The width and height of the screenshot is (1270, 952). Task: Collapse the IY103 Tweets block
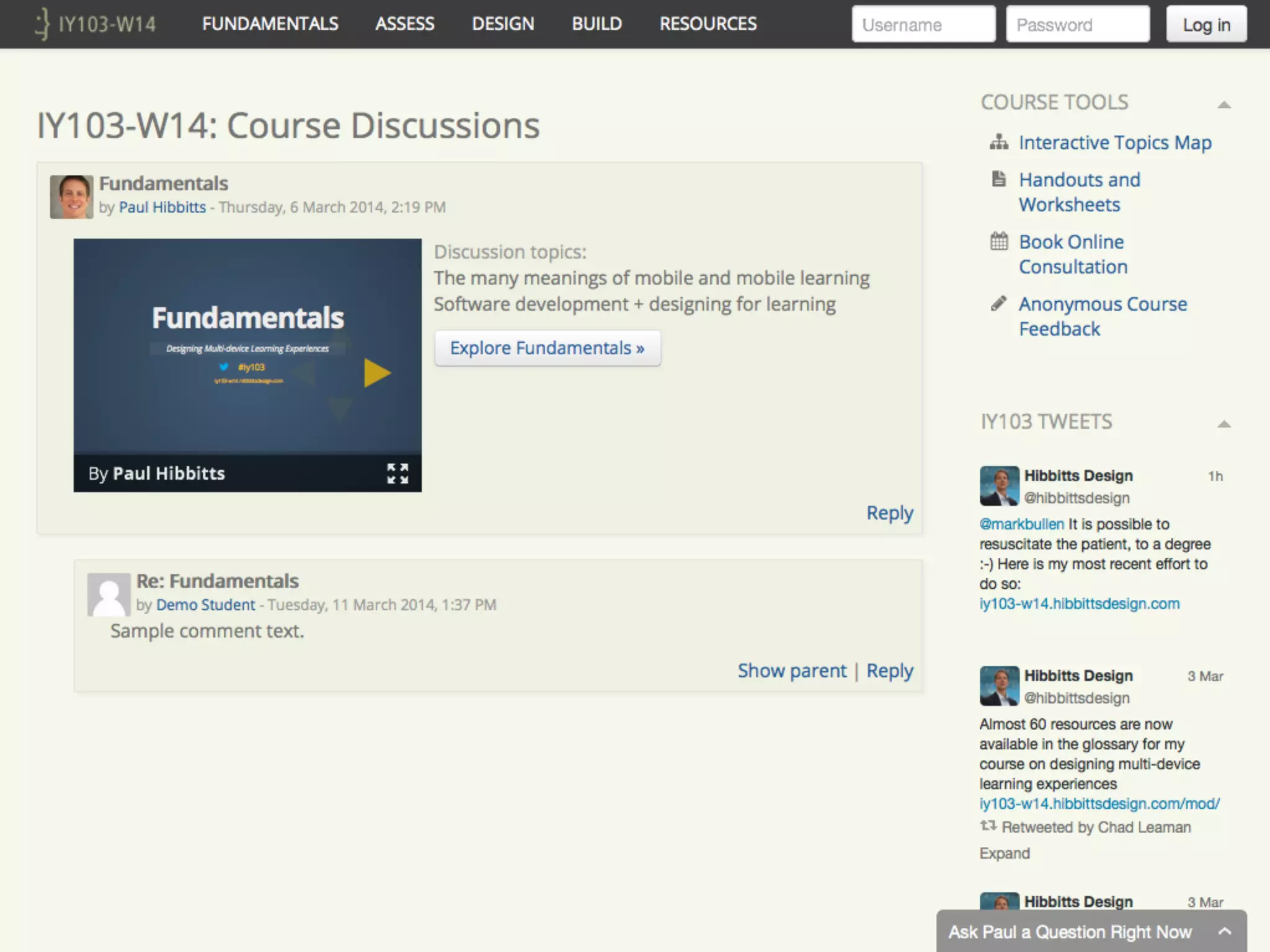coord(1223,425)
